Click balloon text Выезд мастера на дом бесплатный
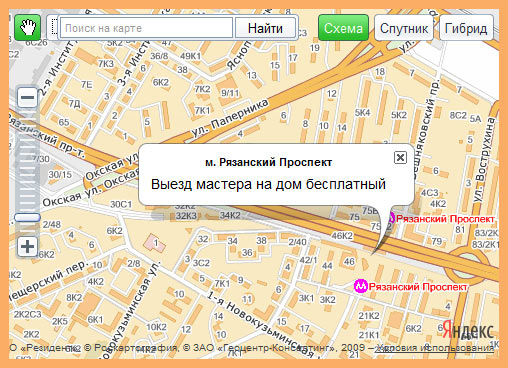This screenshot has width=508, height=368. tap(268, 184)
